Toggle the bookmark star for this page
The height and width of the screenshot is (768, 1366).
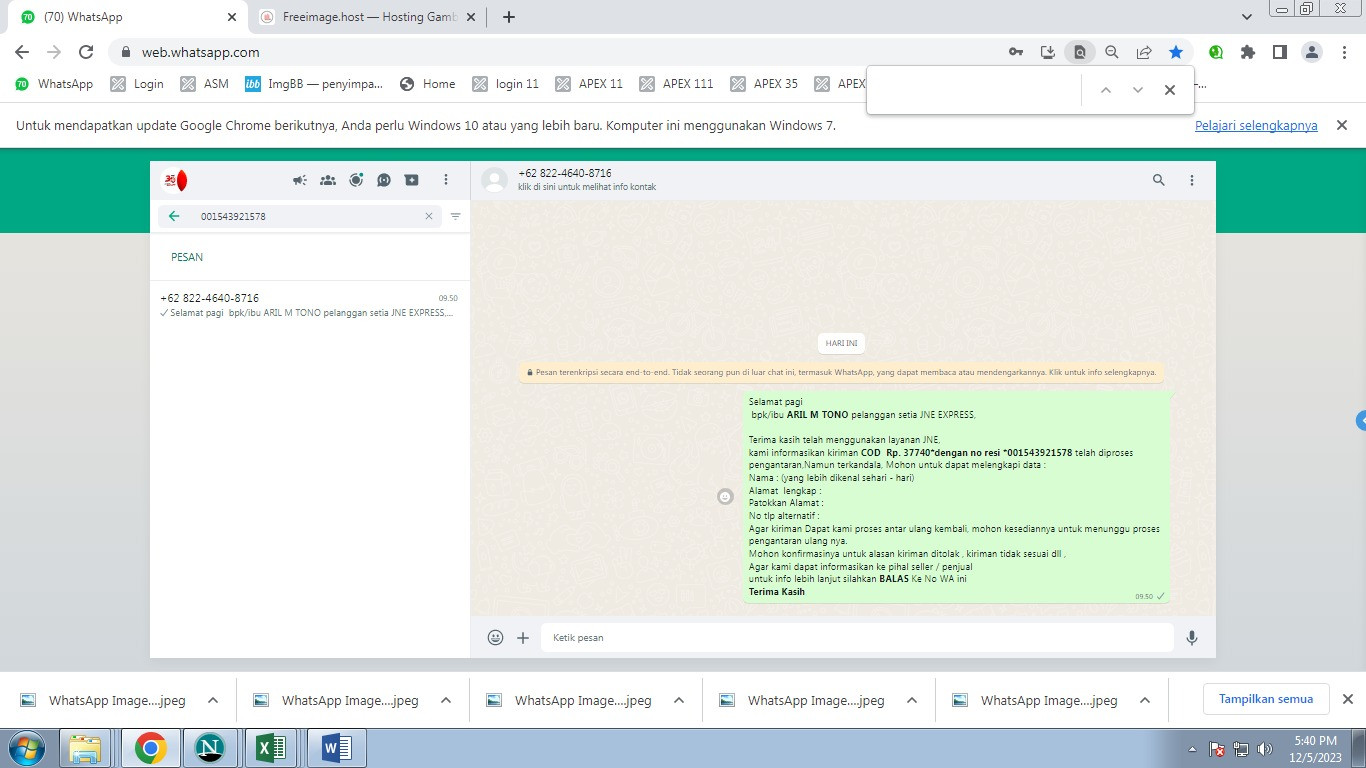point(1176,52)
